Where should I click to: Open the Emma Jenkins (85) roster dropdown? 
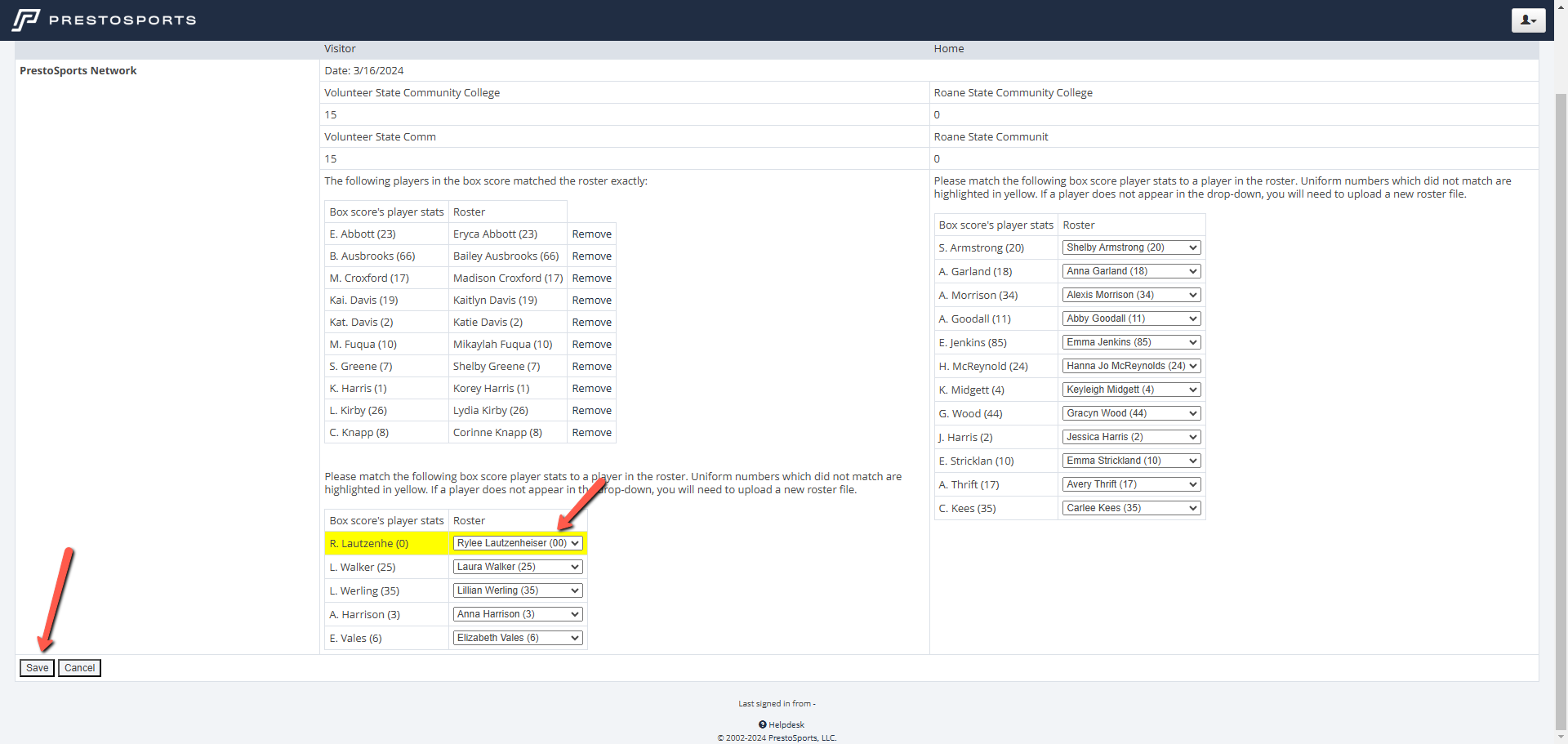pos(1131,342)
